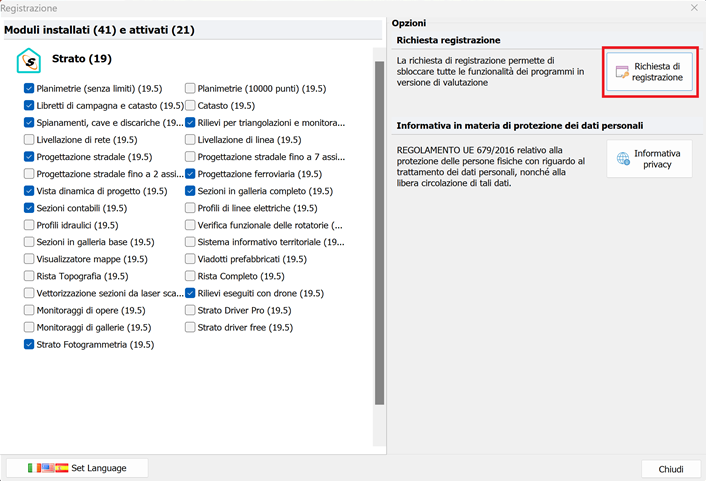The image size is (706, 481).
Task: Close the Registrazione window
Action: (x=693, y=8)
